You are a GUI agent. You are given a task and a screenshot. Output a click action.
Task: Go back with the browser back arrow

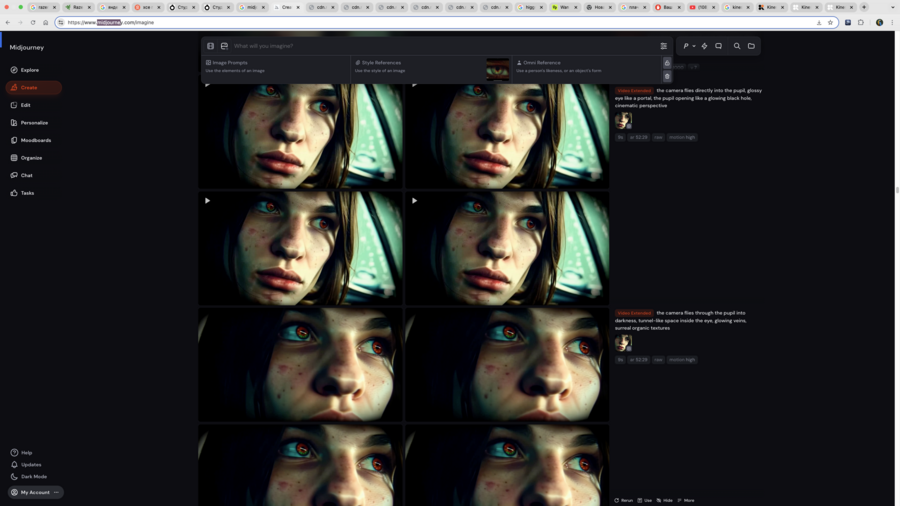click(x=7, y=22)
